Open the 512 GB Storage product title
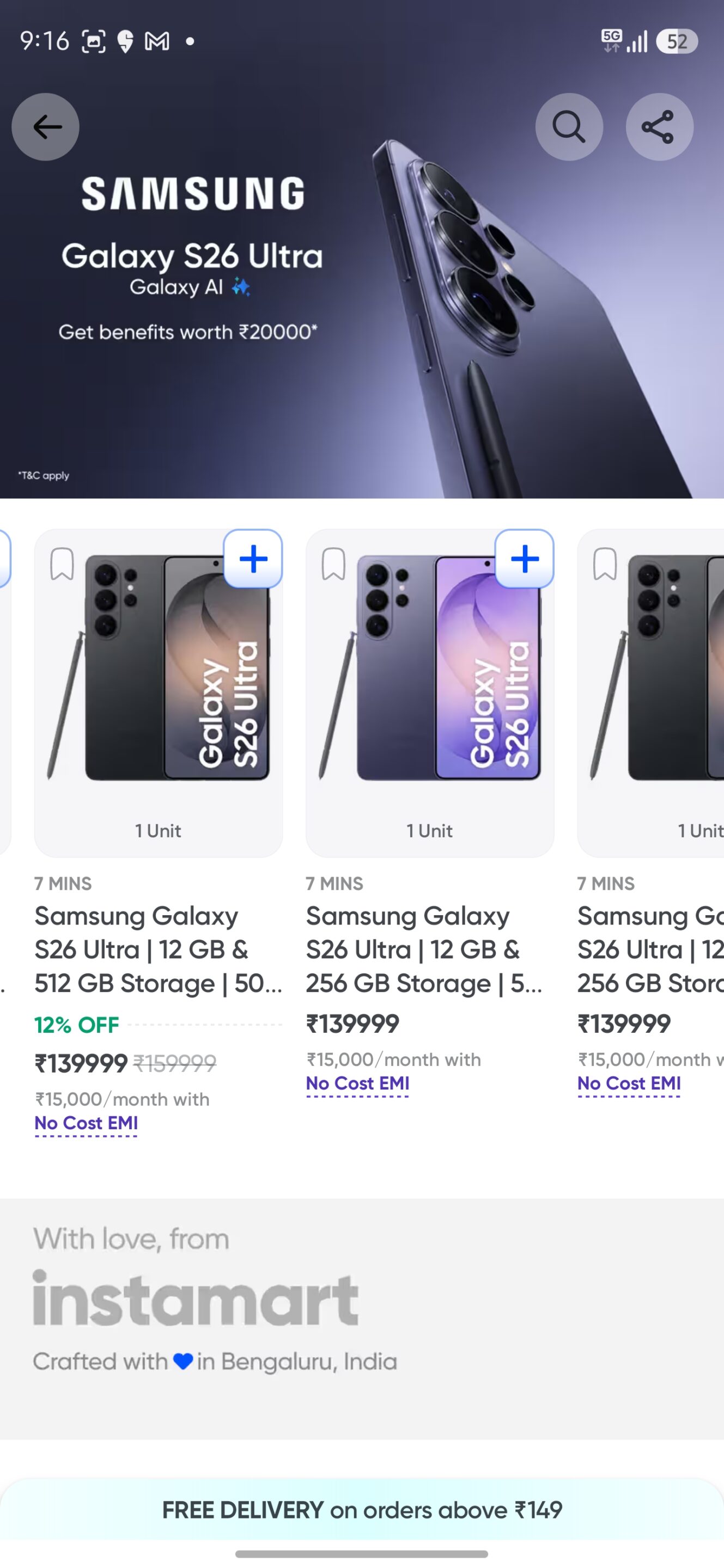 tap(157, 949)
